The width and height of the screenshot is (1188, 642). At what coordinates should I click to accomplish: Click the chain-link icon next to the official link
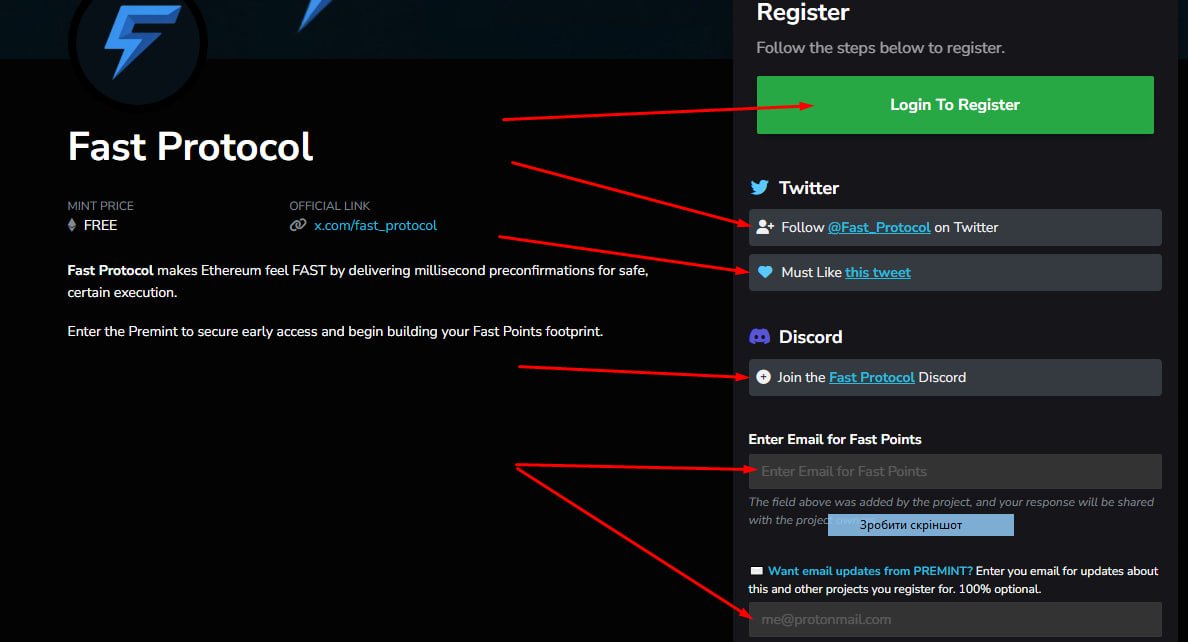point(298,225)
